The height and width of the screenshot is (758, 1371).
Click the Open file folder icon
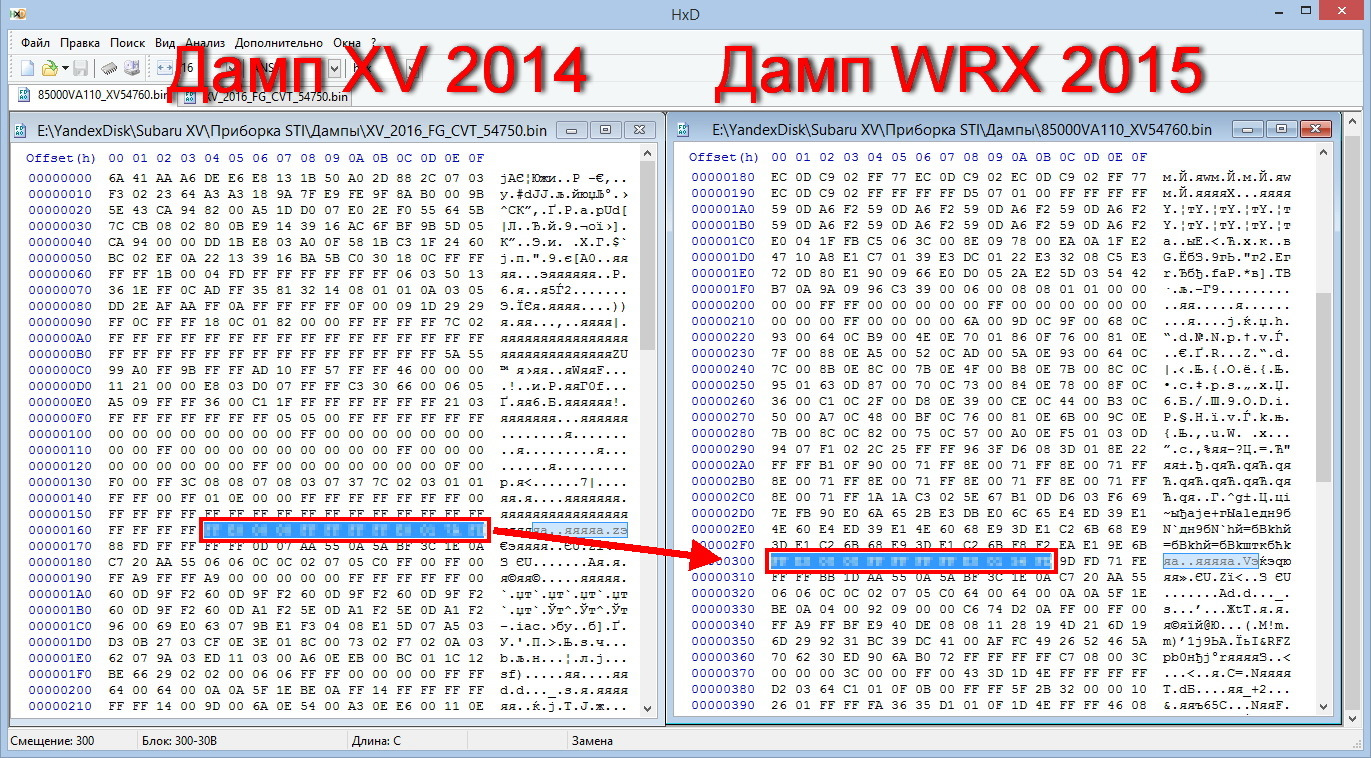(49, 68)
